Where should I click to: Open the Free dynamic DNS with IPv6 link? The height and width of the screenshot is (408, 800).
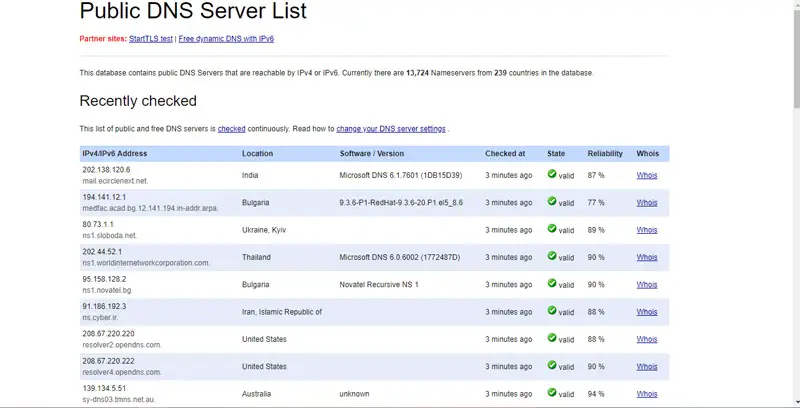click(226, 39)
